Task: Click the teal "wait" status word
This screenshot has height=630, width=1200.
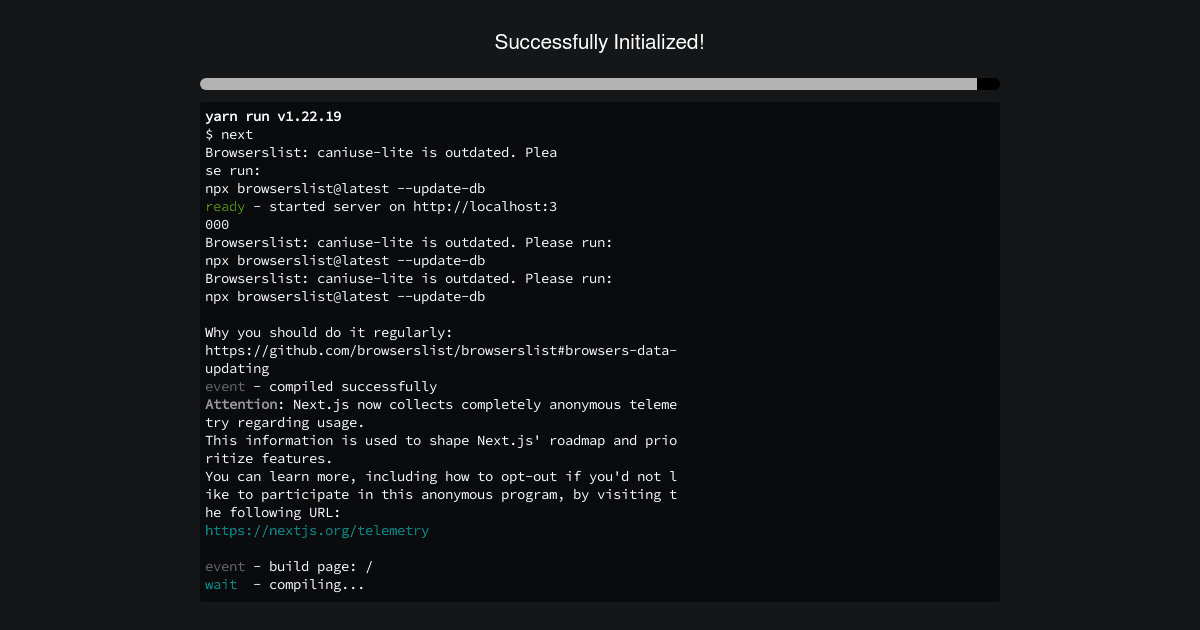Action: click(x=221, y=585)
